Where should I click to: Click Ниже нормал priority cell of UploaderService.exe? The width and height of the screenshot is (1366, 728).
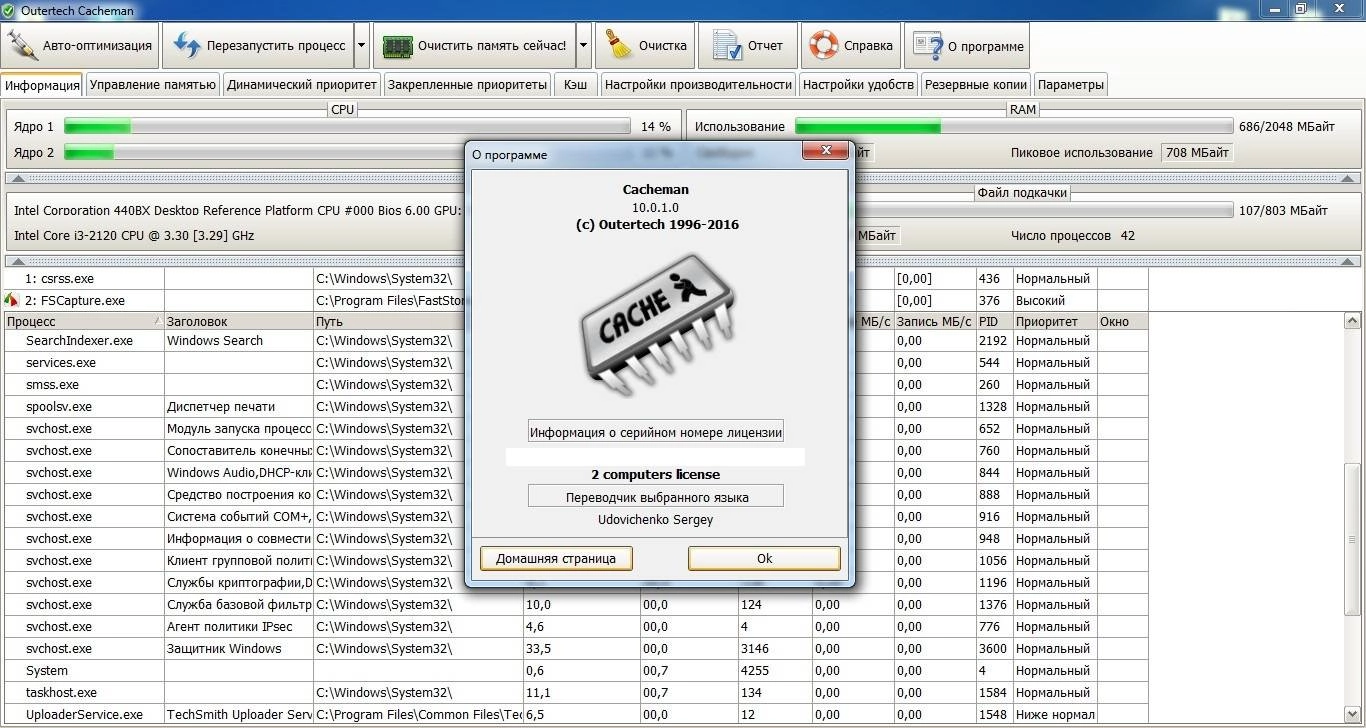point(1055,714)
